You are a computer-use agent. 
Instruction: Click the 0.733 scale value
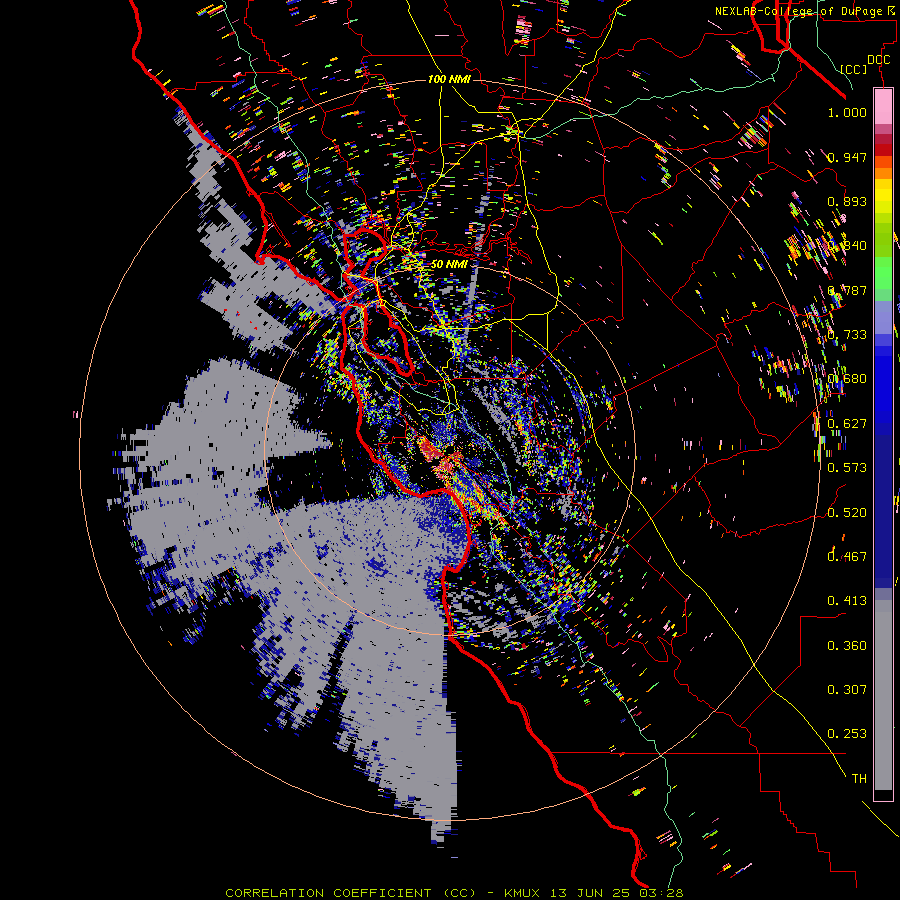847,335
